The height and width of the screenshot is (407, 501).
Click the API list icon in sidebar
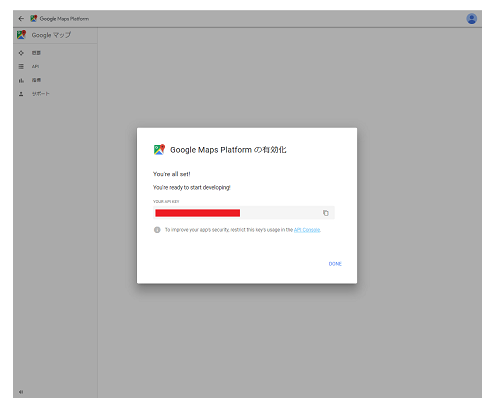click(21, 66)
